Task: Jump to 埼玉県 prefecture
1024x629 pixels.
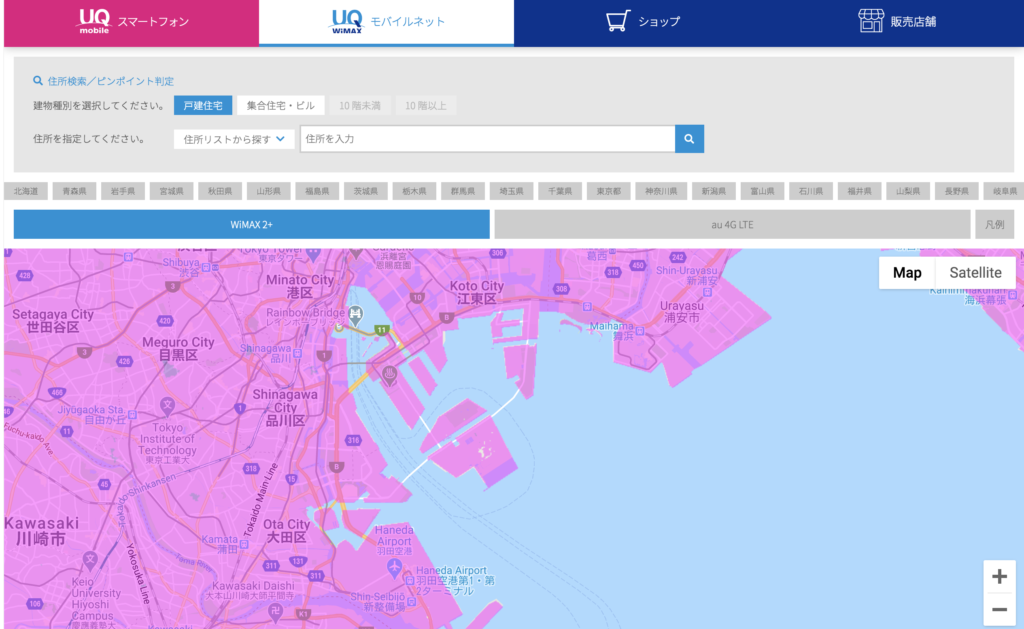Action: 511,191
